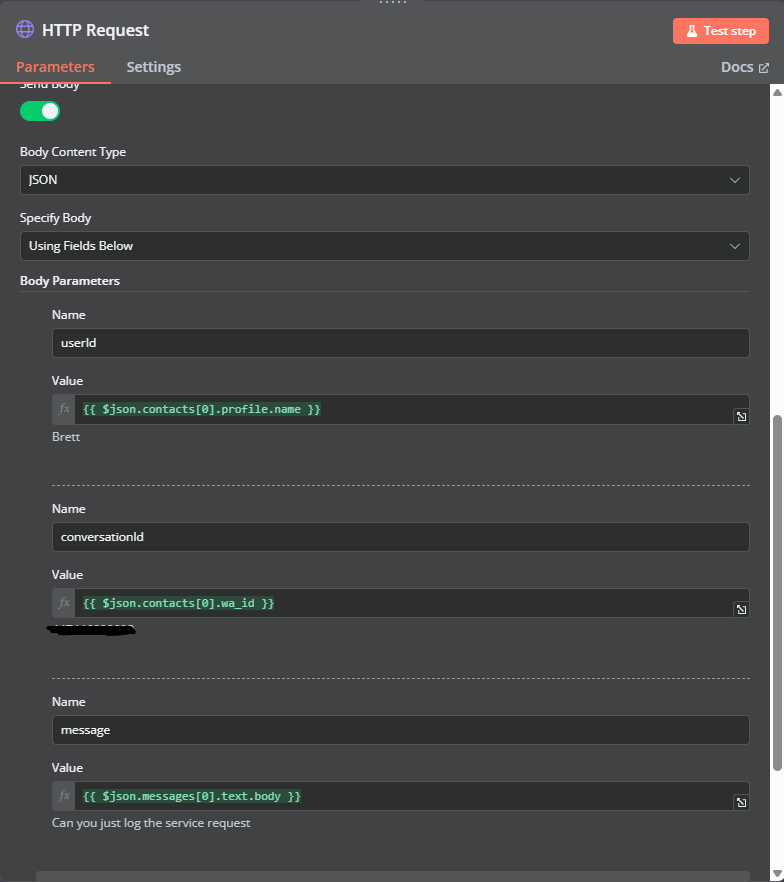
Task: Click the message name input field
Action: point(400,730)
